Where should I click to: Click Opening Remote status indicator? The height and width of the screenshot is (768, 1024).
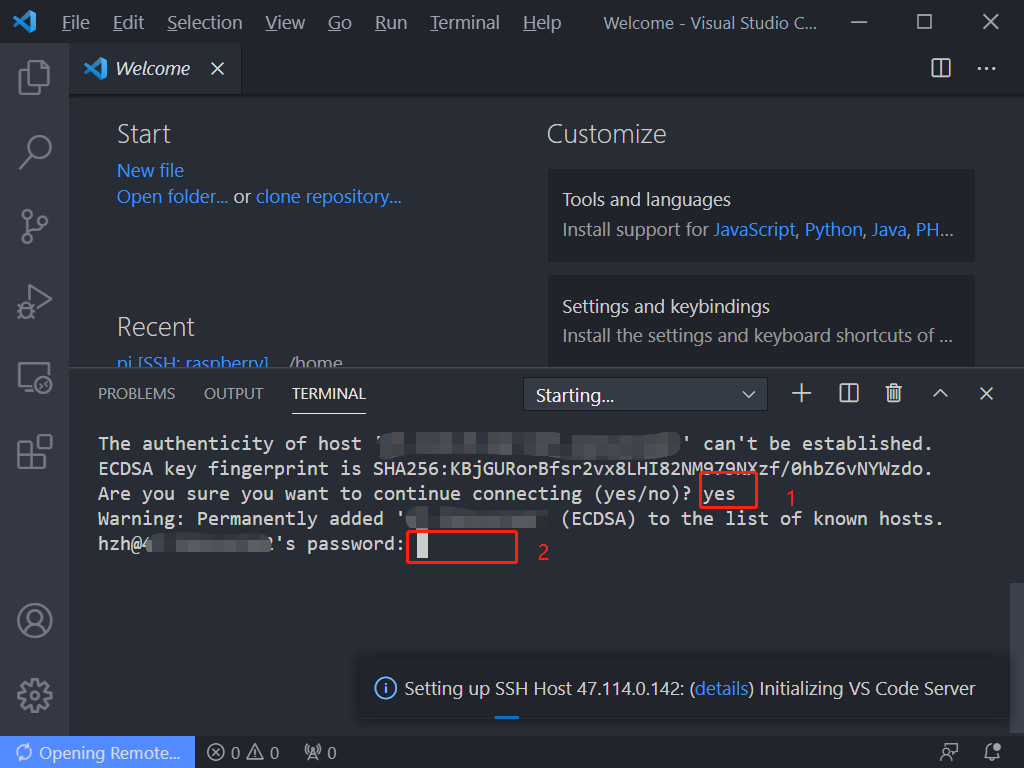click(x=97, y=752)
